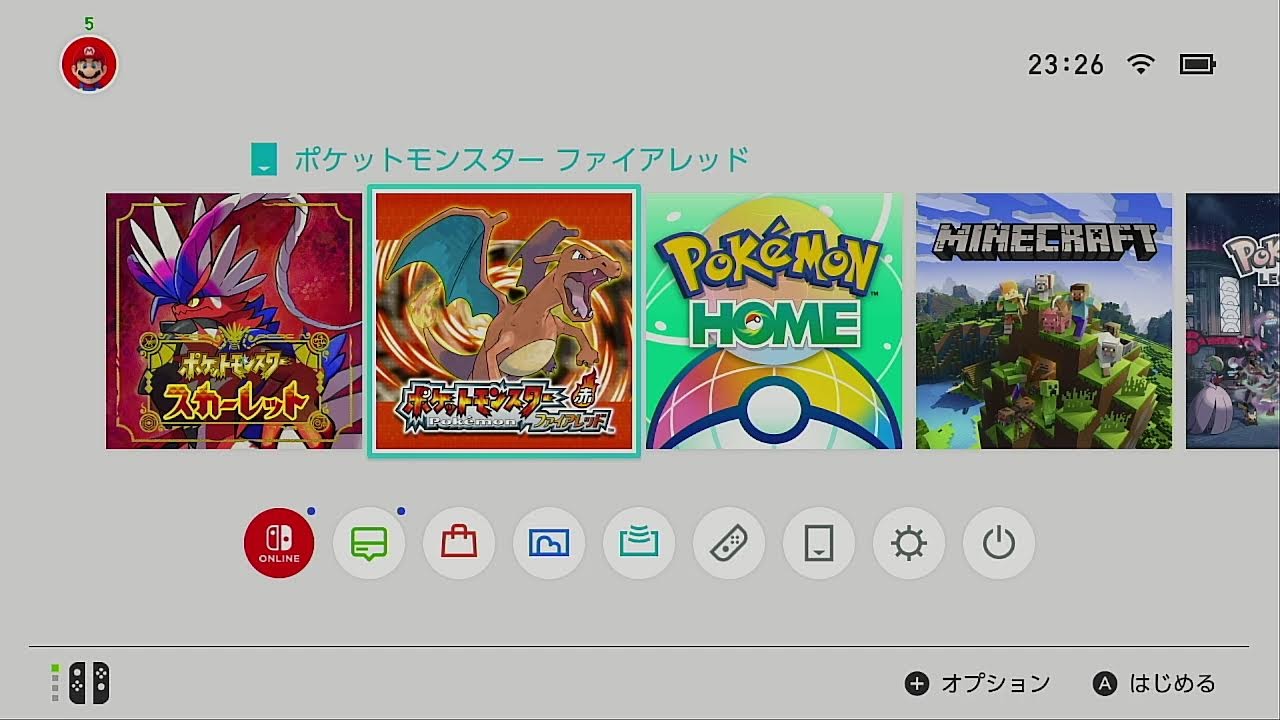The image size is (1280, 720).
Task: Launch Pokémon FireRed game tile
Action: [x=504, y=321]
